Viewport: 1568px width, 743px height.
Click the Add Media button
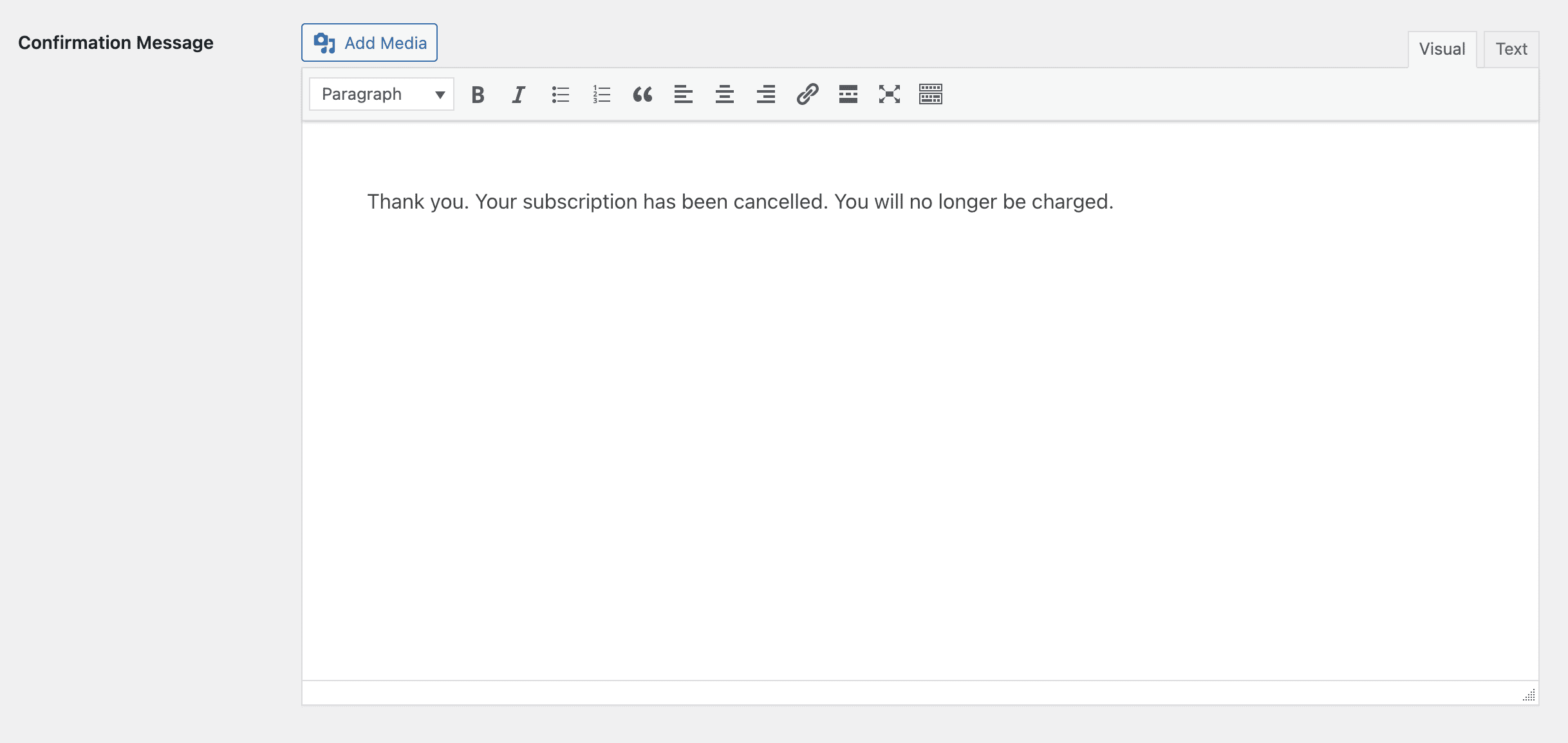(369, 42)
